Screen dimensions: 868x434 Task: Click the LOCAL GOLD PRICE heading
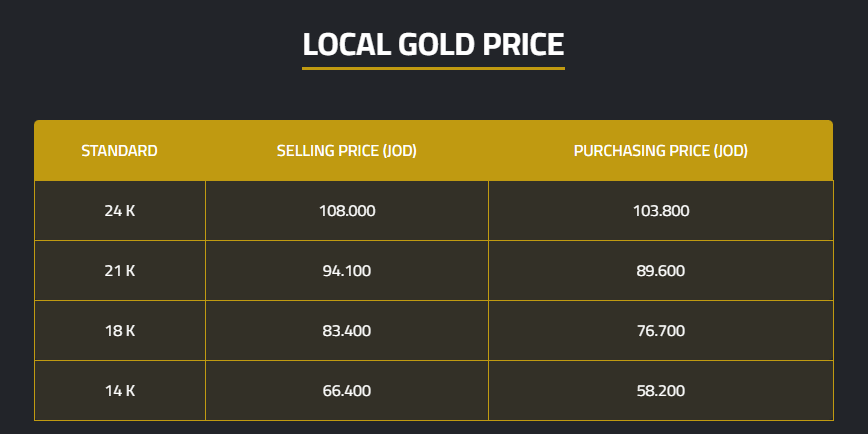(433, 45)
